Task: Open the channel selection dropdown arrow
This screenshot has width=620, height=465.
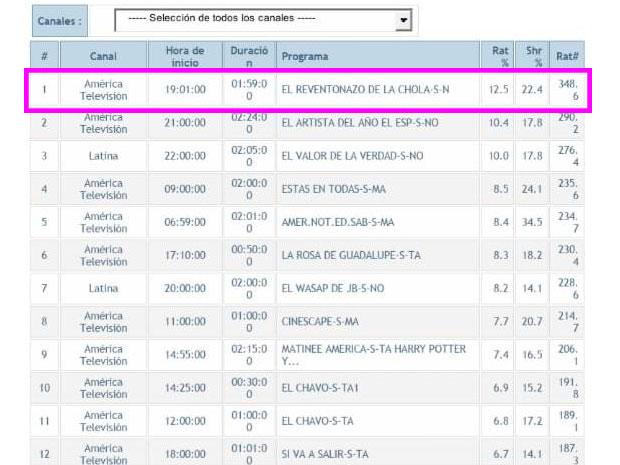Action: pos(403,20)
